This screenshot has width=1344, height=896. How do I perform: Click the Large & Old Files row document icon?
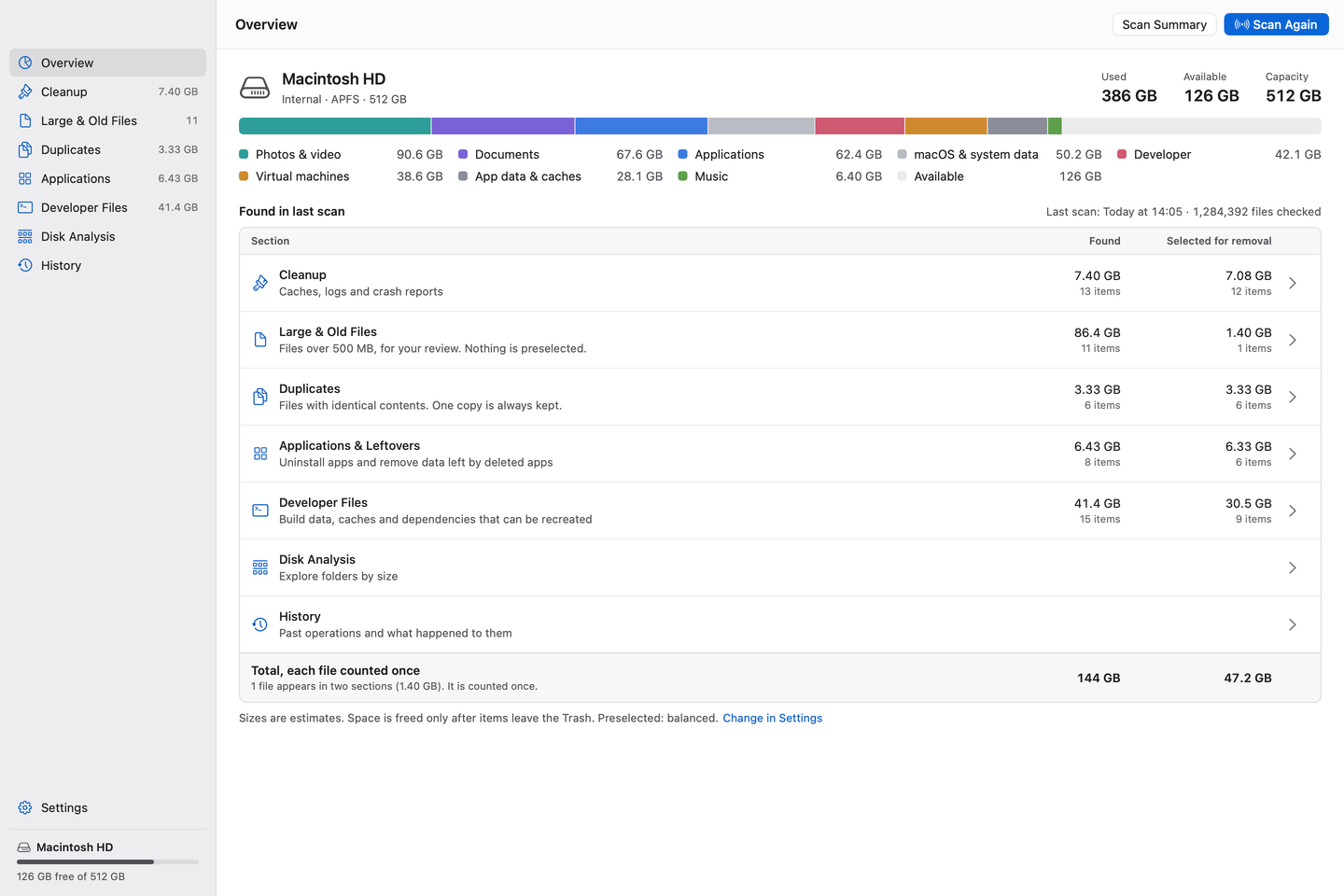tap(260, 340)
